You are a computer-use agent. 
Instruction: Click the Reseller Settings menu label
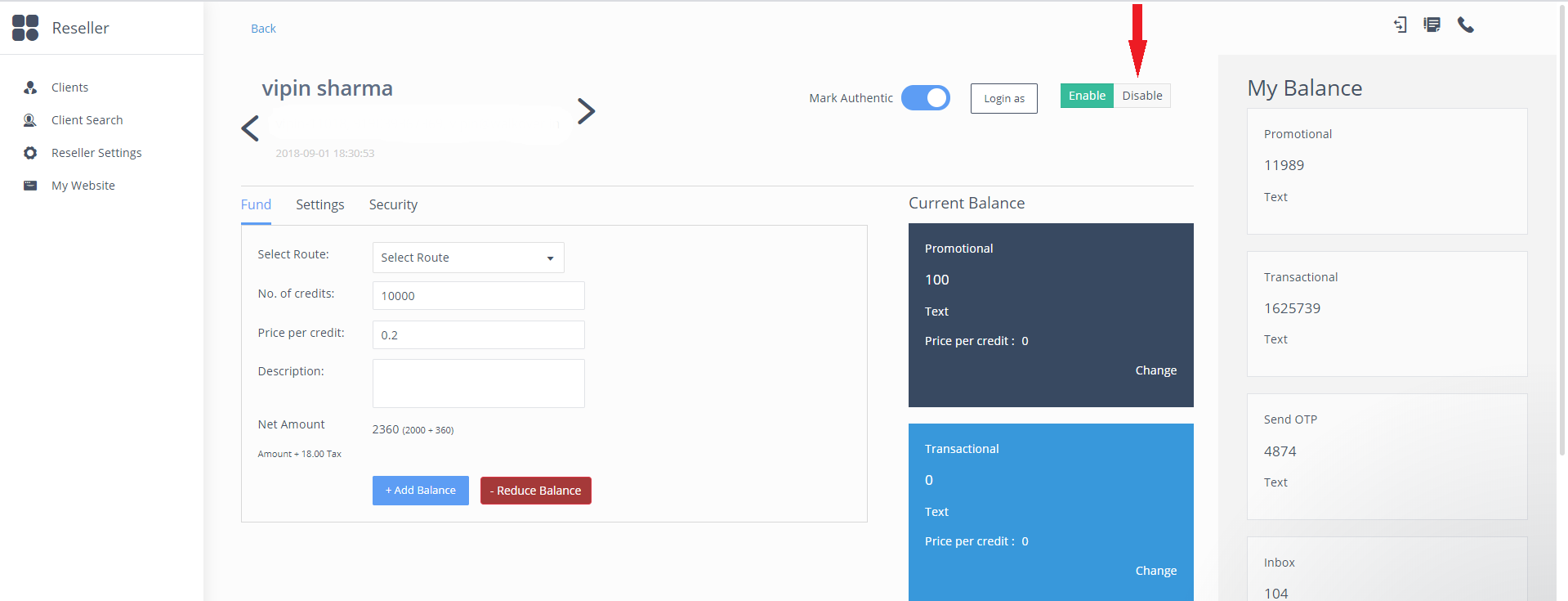point(96,153)
